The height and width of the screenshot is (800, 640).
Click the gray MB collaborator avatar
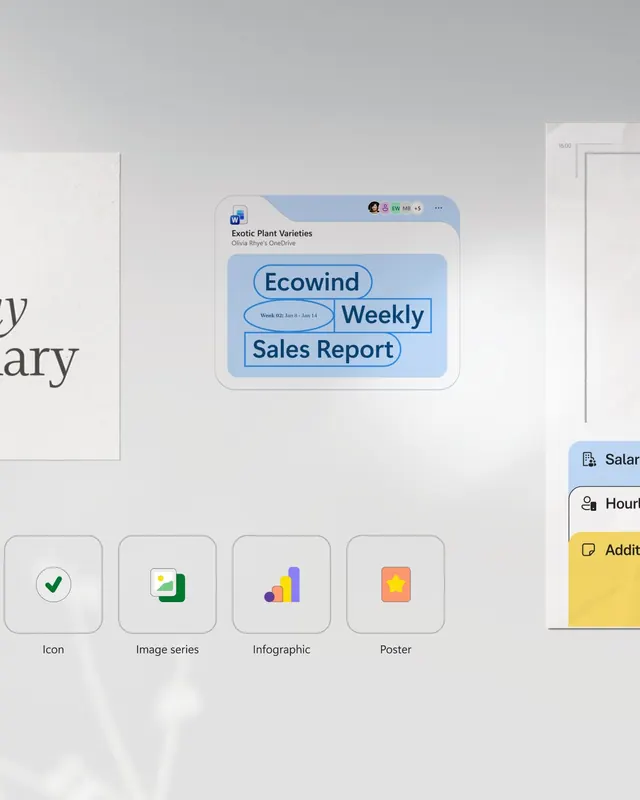click(x=406, y=208)
